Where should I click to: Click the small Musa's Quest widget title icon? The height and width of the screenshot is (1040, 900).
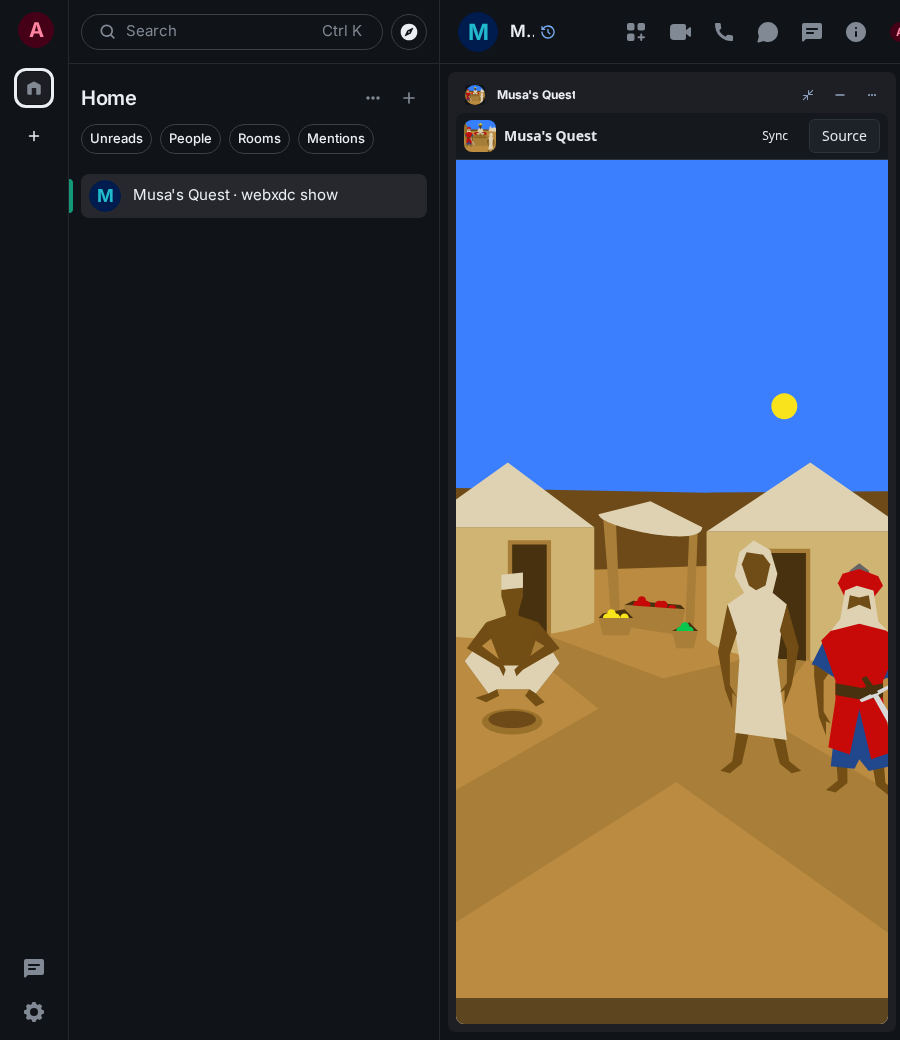tap(475, 95)
